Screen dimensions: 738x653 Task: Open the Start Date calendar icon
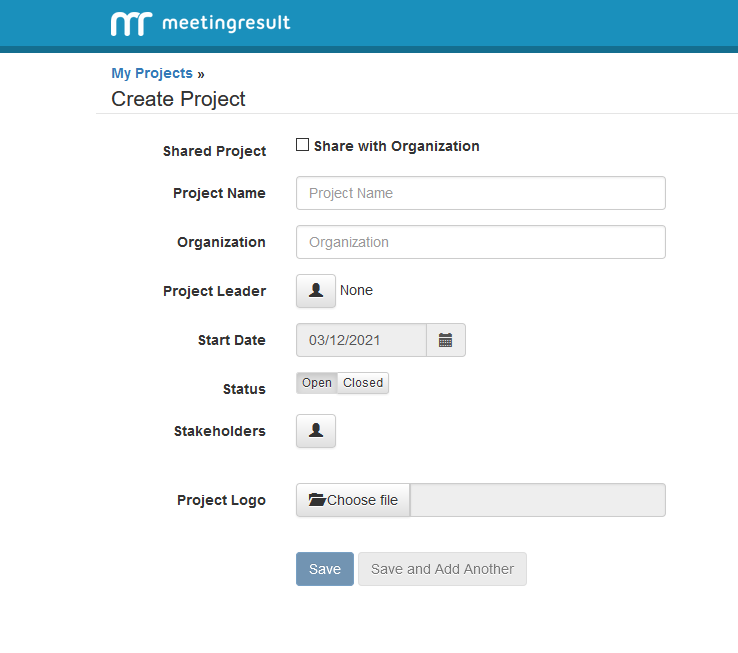[446, 340]
